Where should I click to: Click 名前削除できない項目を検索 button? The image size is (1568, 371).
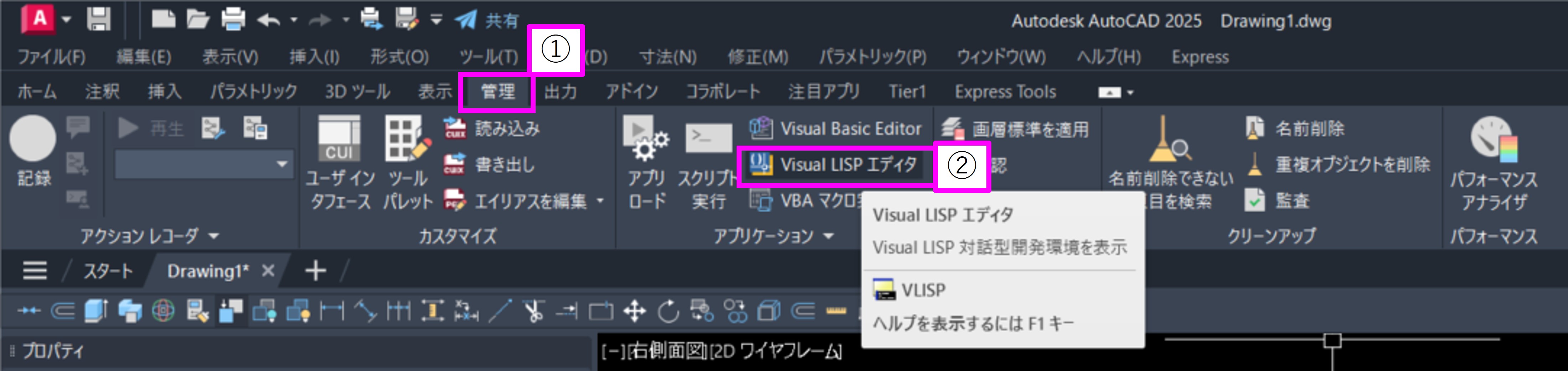click(1171, 163)
